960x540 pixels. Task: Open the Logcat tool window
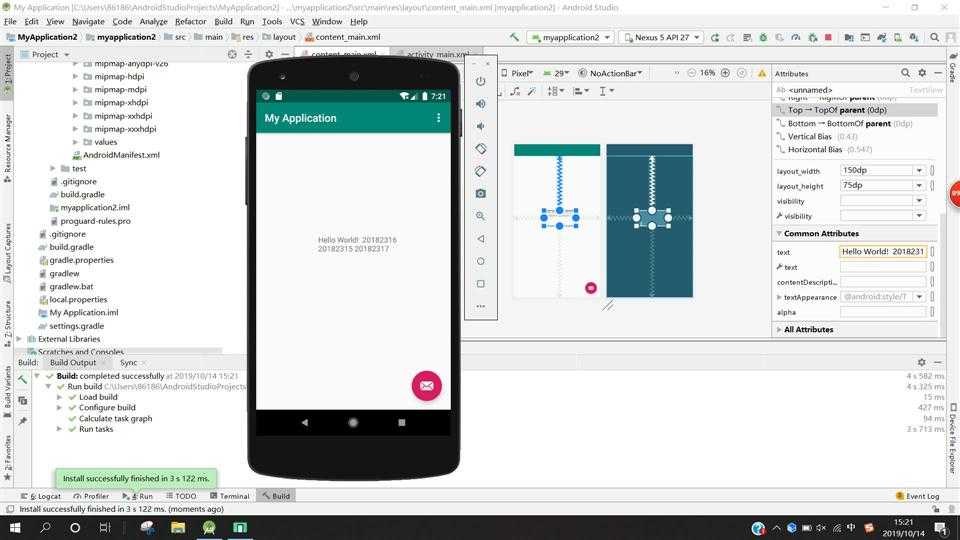[x=41, y=496]
